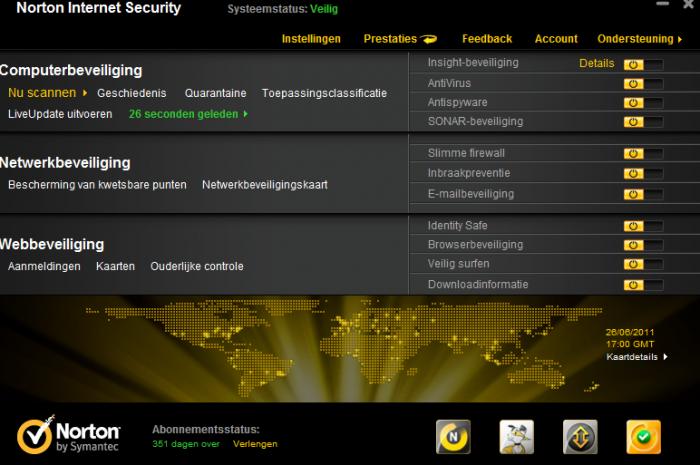
Task: Open Account menu
Action: (556, 39)
